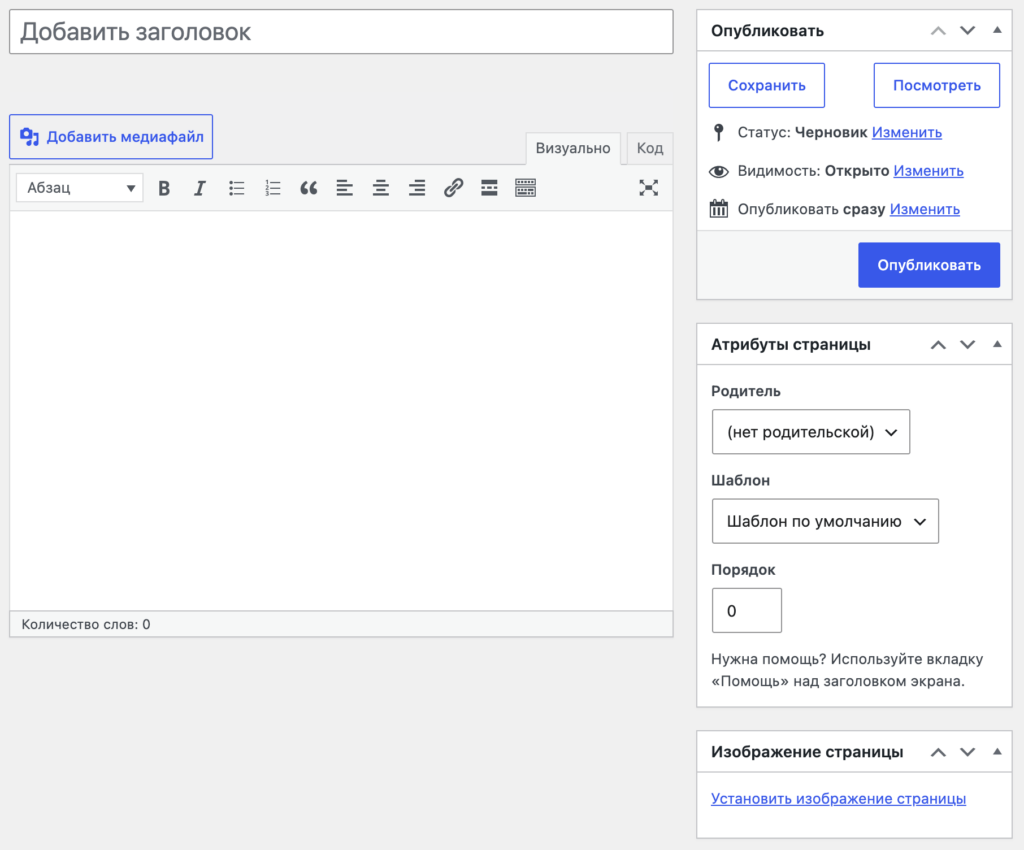Click the Атрибуты страницы panel heading
Image resolution: width=1024 pixels, height=850 pixels.
790,345
